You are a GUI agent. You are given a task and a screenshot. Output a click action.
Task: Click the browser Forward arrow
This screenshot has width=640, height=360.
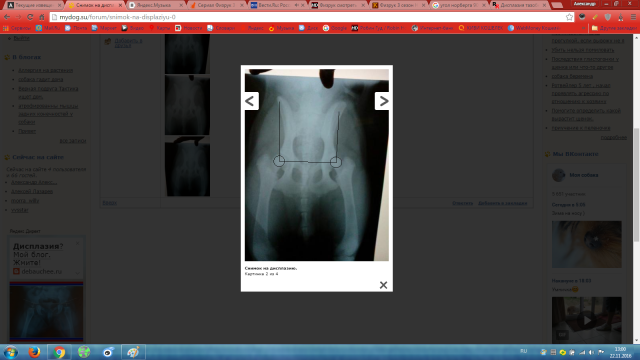coord(18,17)
